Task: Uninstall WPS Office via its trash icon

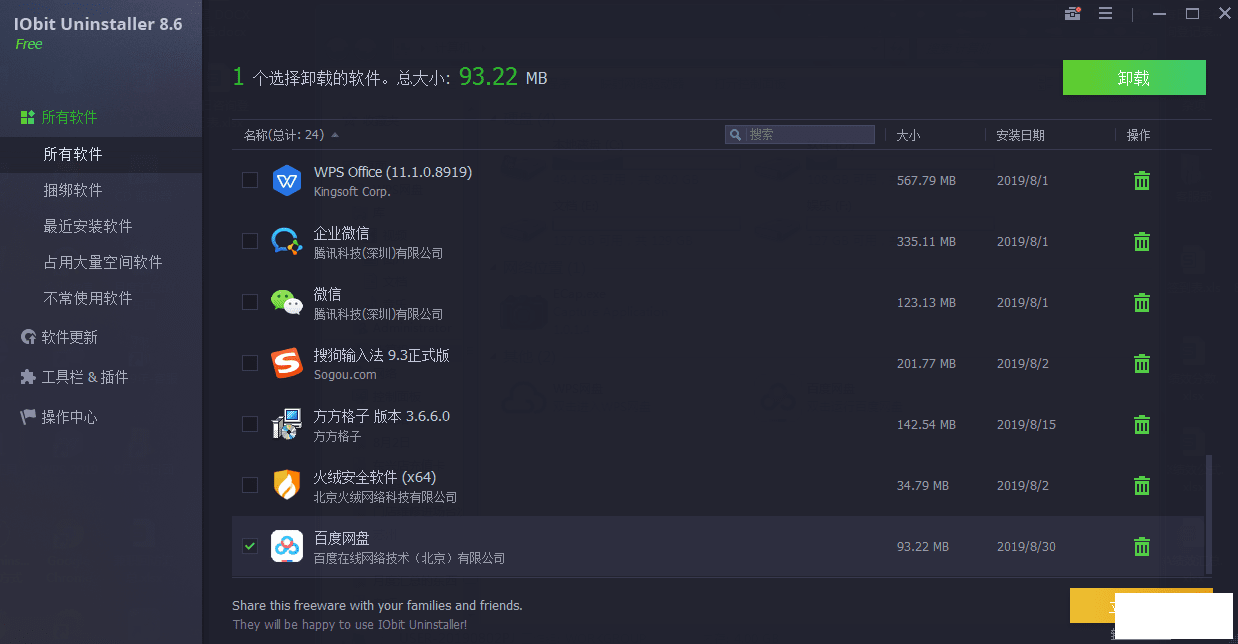Action: [1142, 181]
